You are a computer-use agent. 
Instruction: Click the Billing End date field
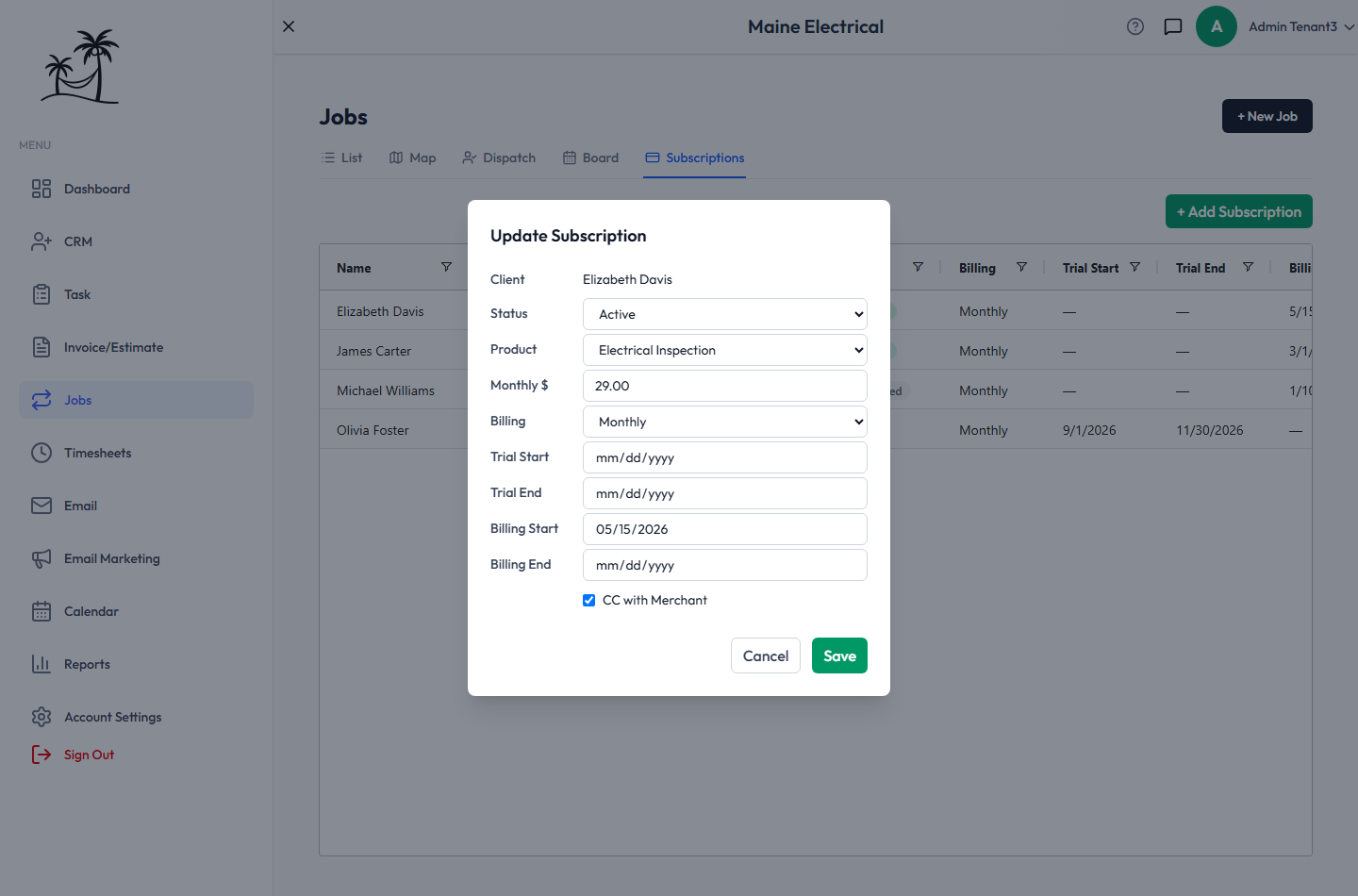coord(725,565)
